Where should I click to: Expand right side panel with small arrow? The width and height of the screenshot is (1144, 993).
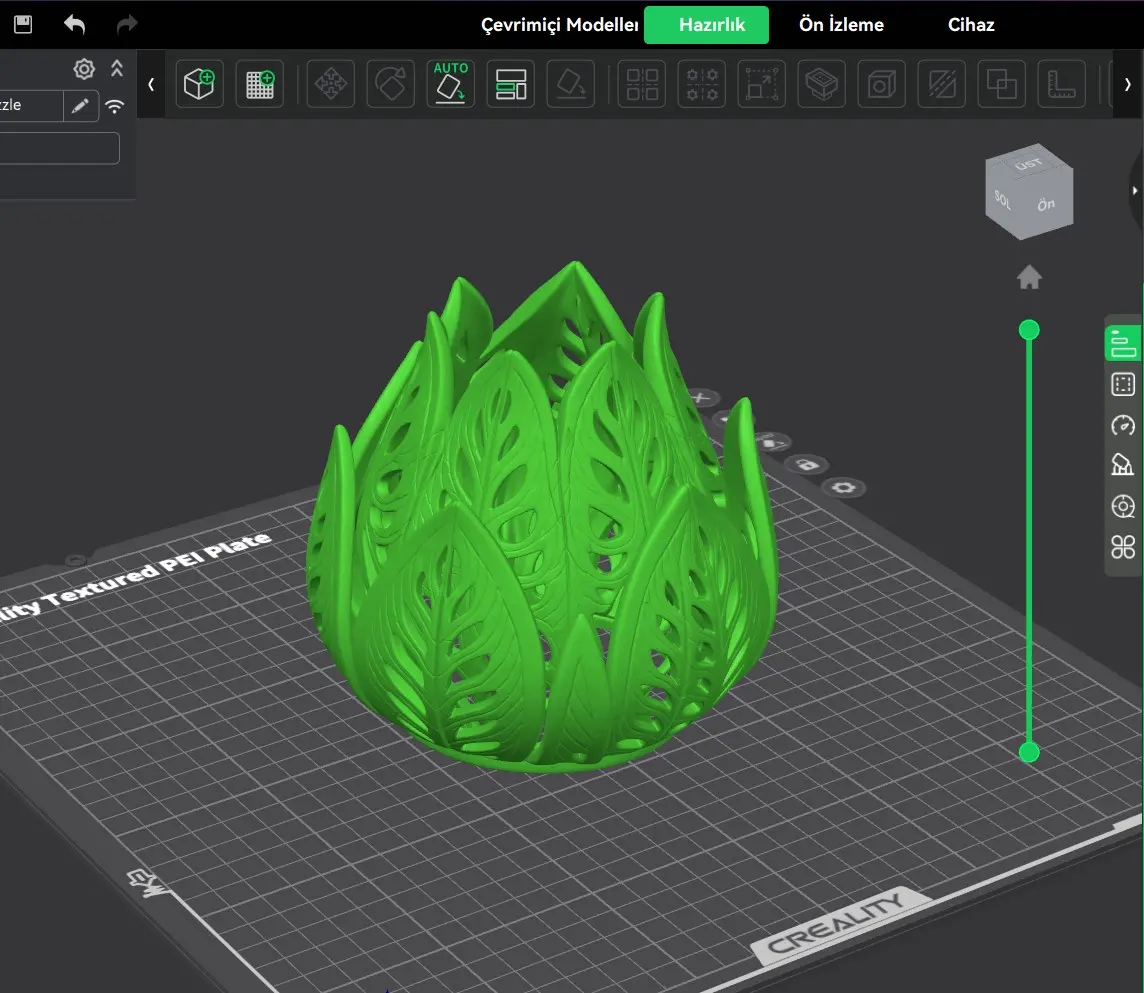pyautogui.click(x=1135, y=190)
